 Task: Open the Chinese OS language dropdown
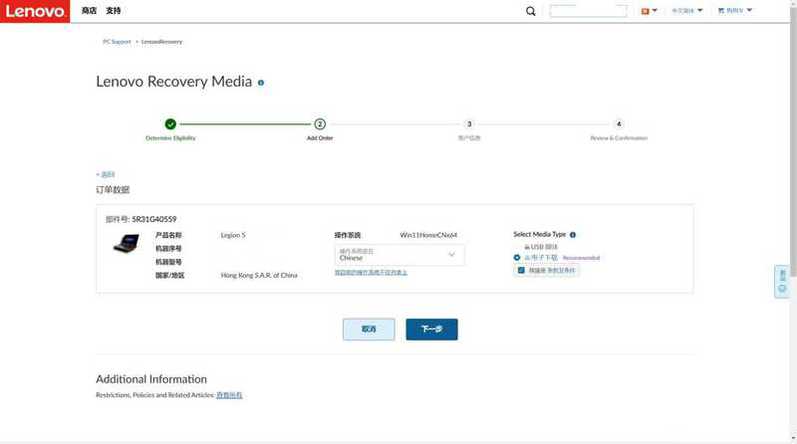(399, 255)
